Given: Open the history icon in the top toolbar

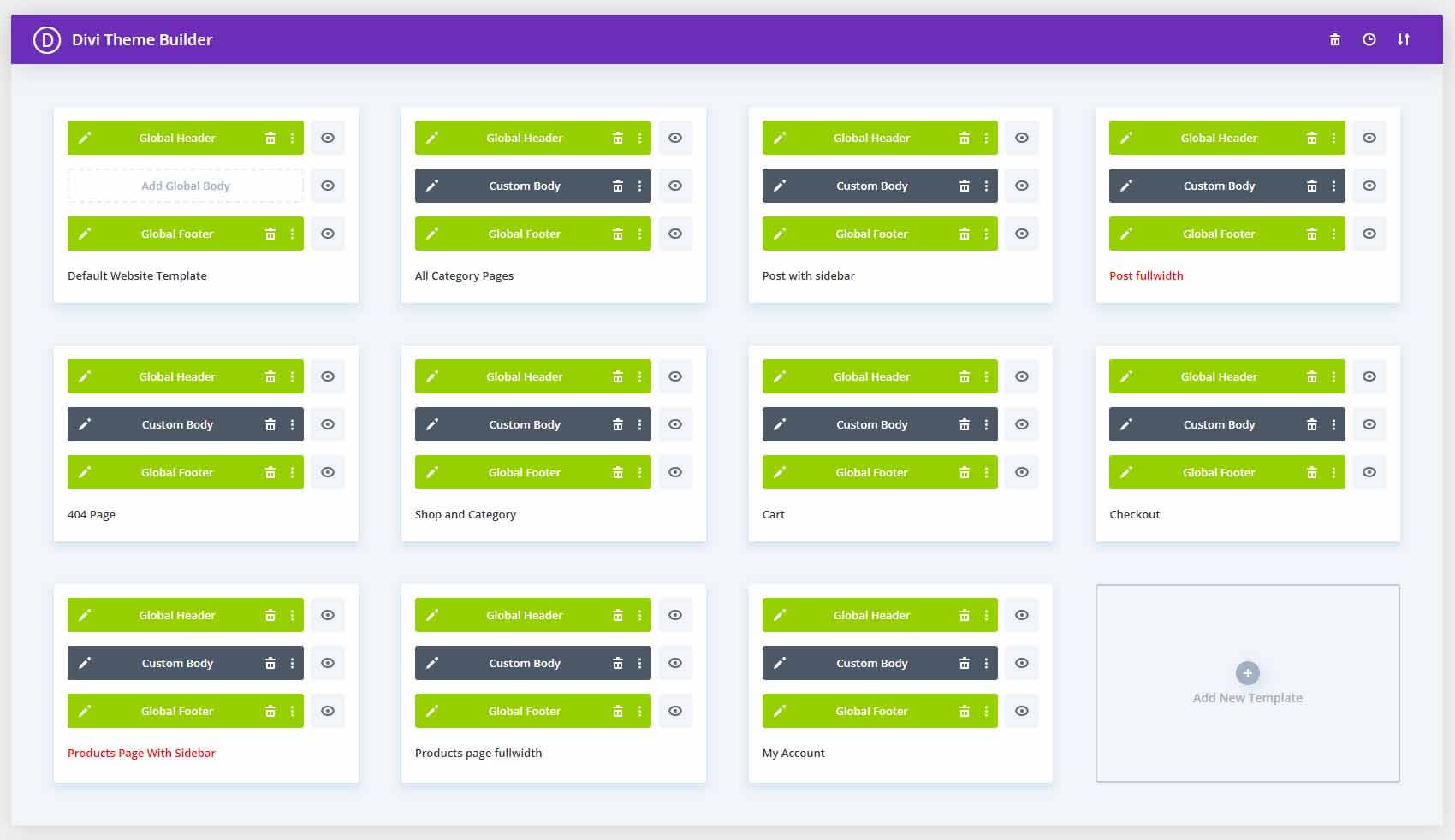Looking at the screenshot, I should point(1369,39).
